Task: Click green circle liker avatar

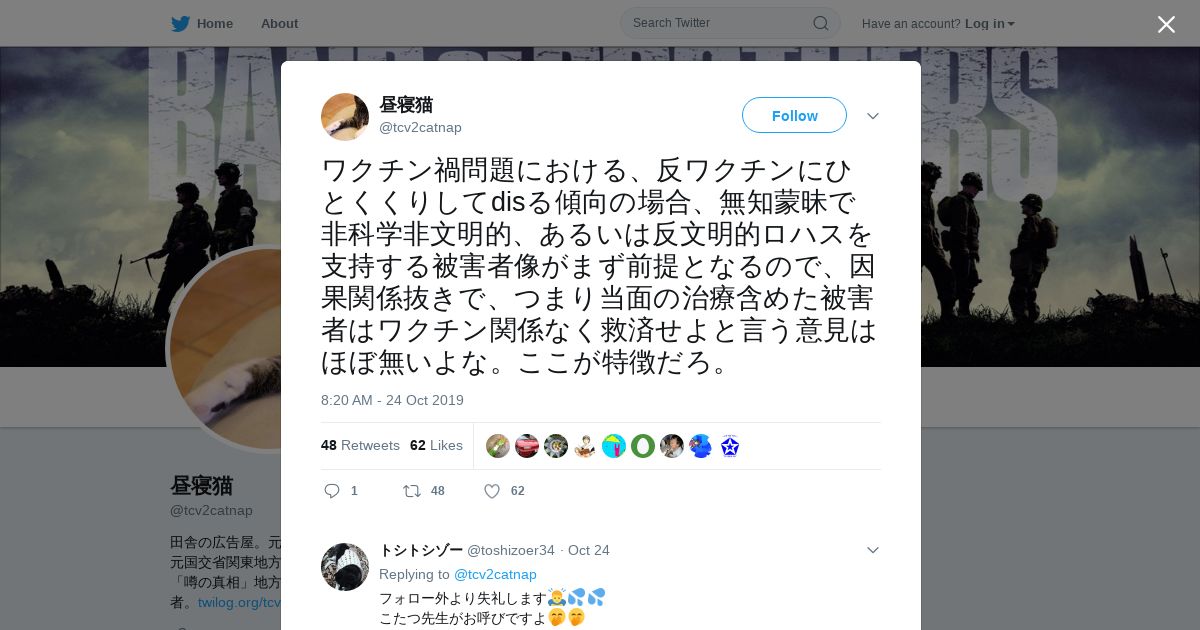Action: [643, 446]
